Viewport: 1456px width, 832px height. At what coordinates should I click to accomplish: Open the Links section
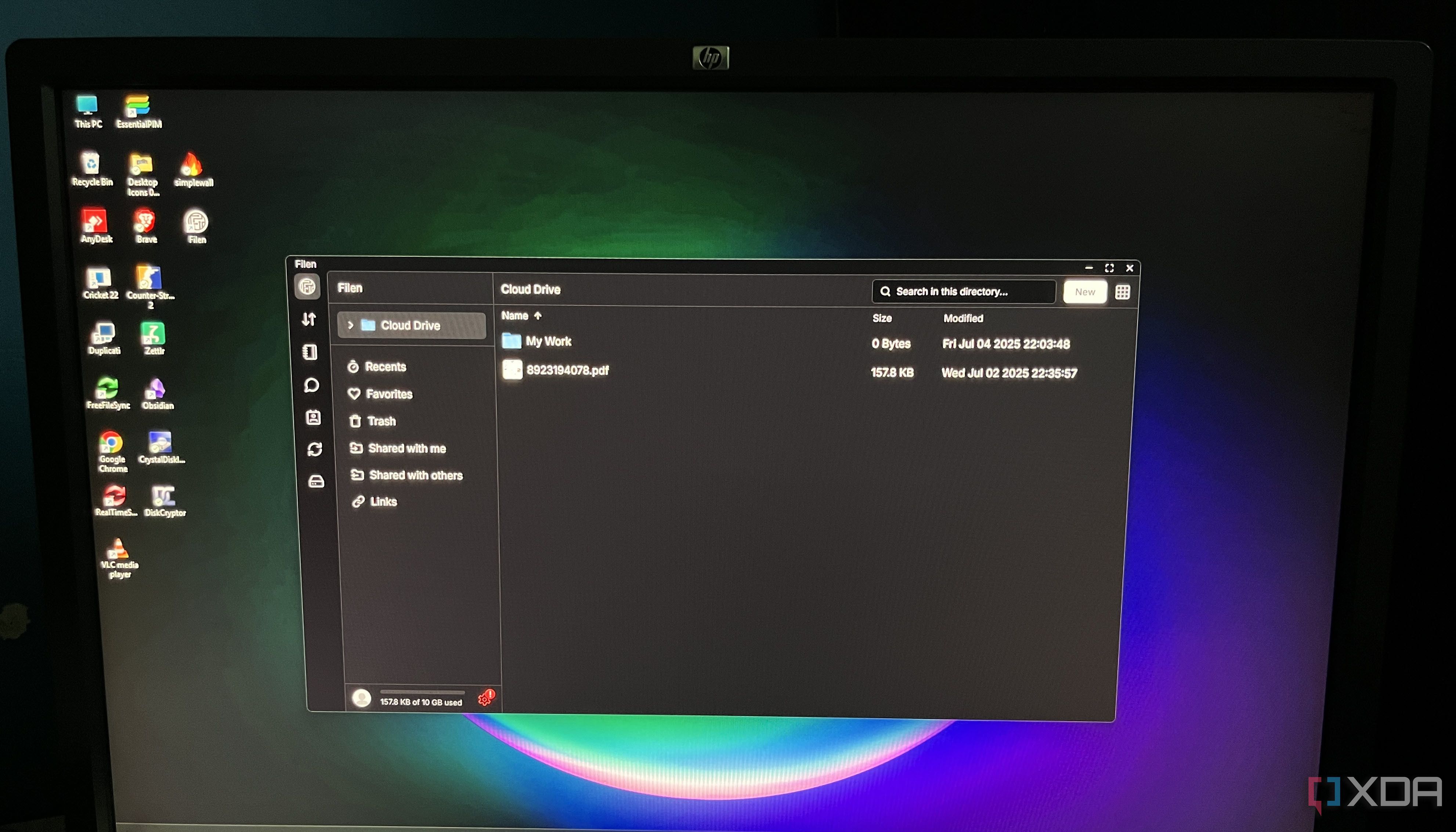pos(384,501)
